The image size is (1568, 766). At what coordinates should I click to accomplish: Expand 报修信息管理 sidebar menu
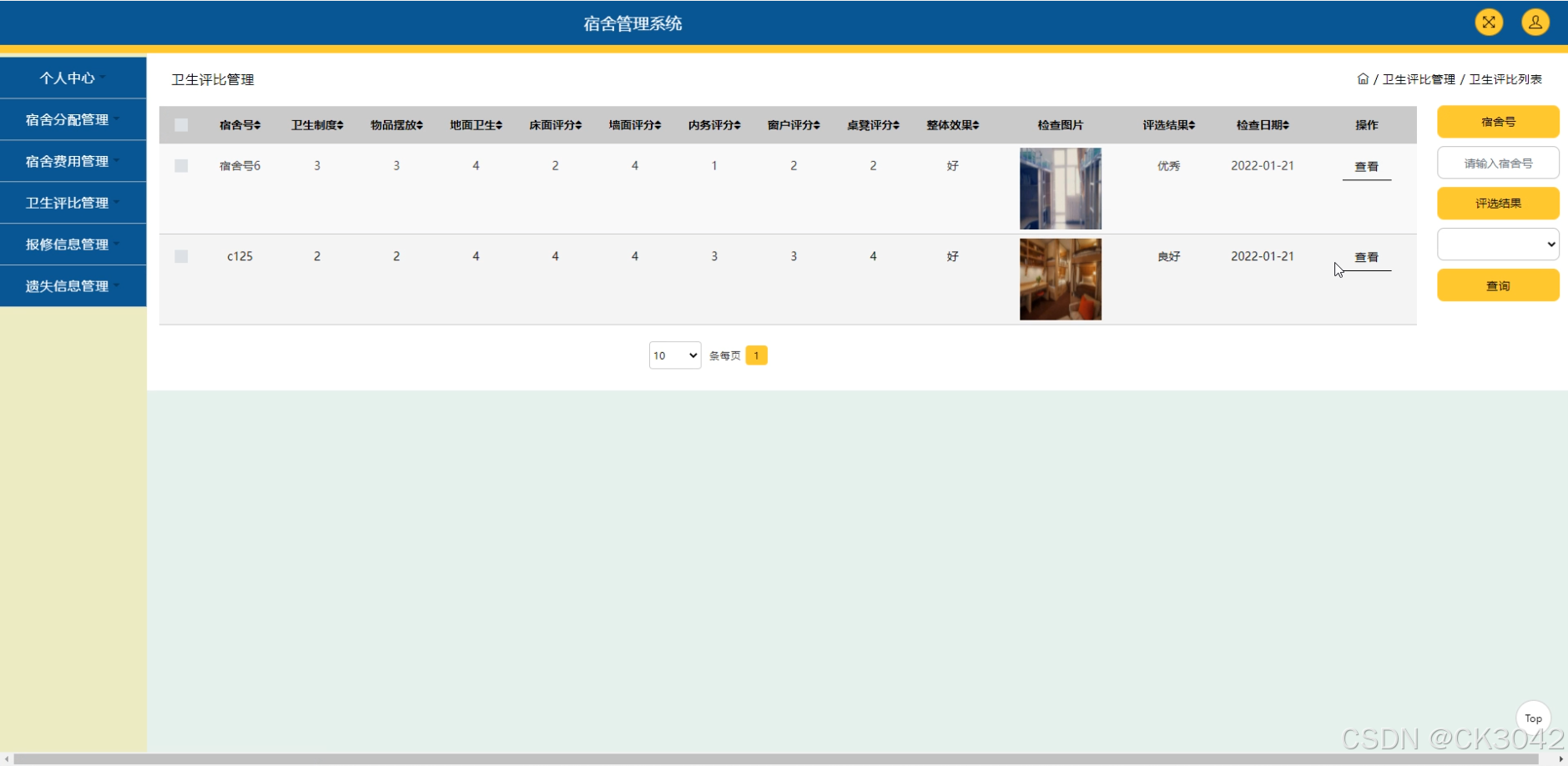point(73,244)
